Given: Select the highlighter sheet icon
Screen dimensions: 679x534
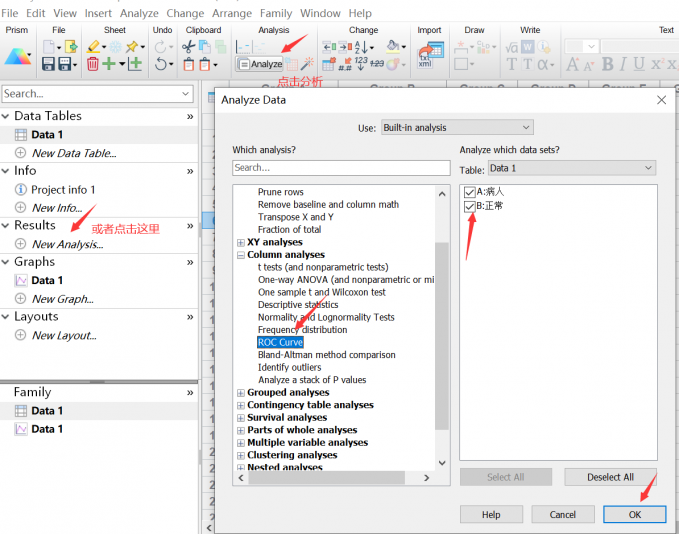Looking at the screenshot, I should tap(94, 46).
